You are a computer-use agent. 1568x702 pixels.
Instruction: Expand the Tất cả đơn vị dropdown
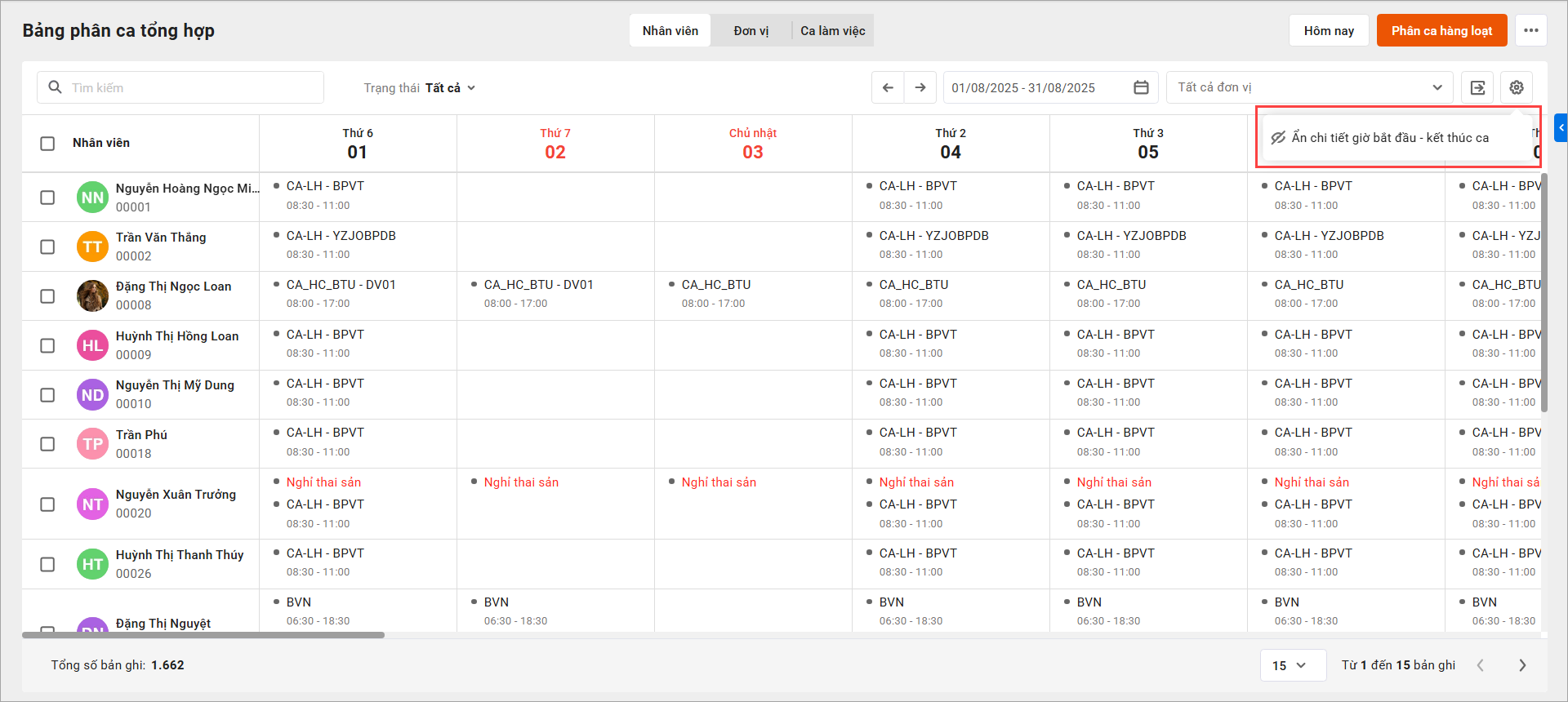tap(1309, 87)
